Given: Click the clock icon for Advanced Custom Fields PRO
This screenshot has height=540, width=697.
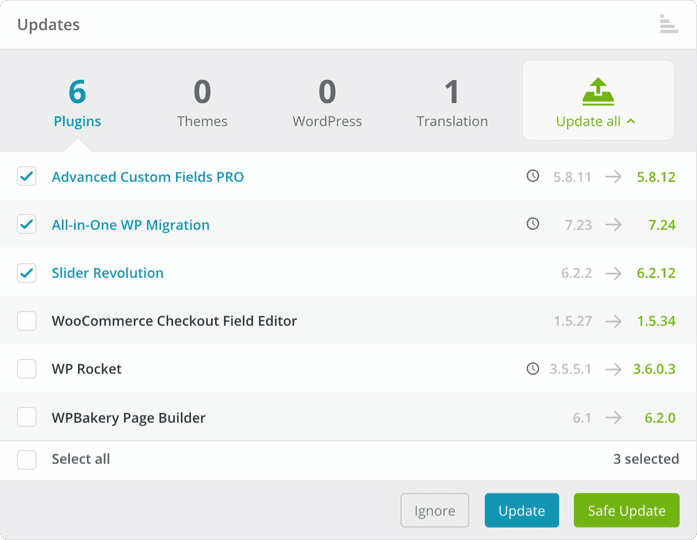Looking at the screenshot, I should pos(533,176).
